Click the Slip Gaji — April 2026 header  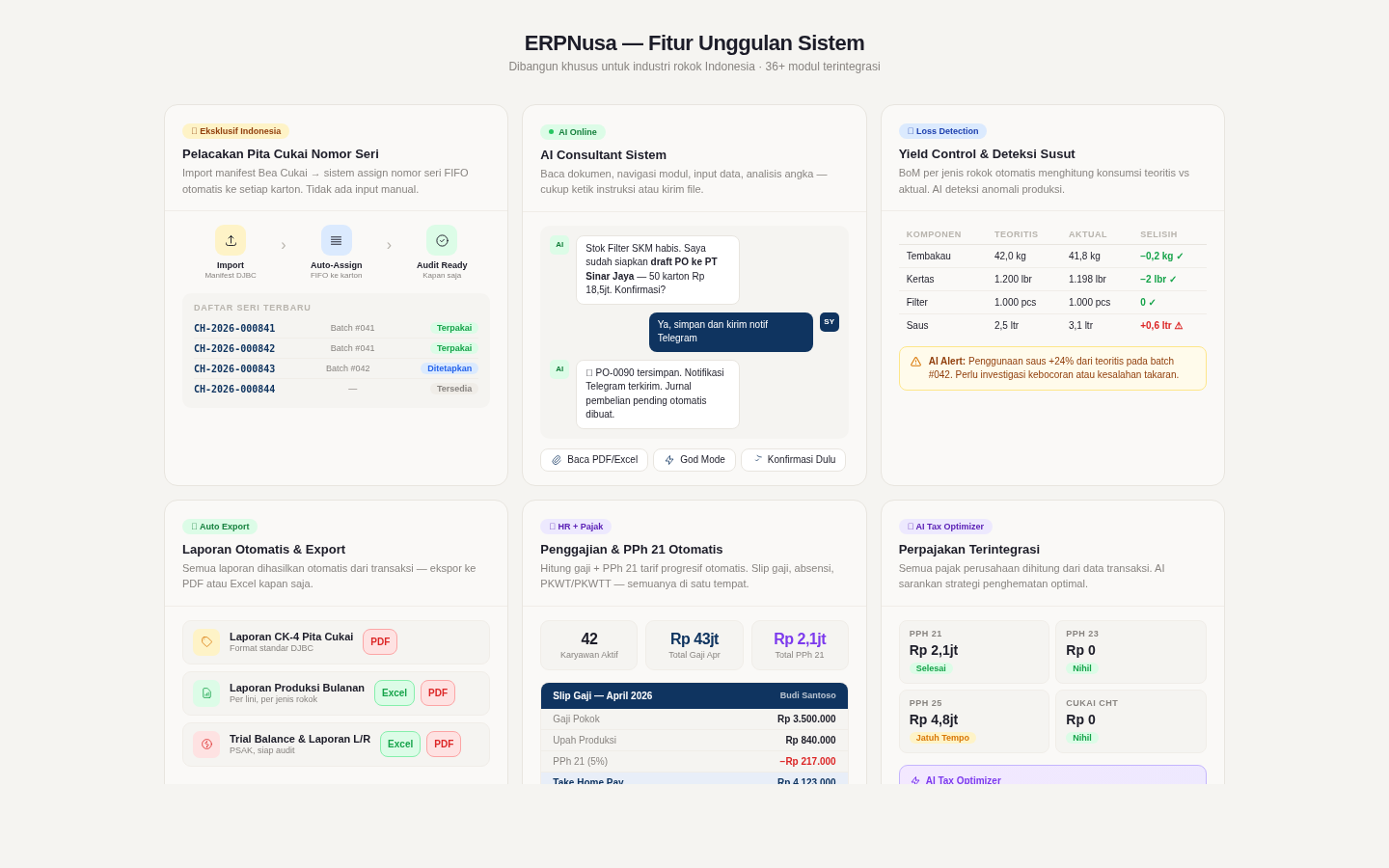(694, 696)
